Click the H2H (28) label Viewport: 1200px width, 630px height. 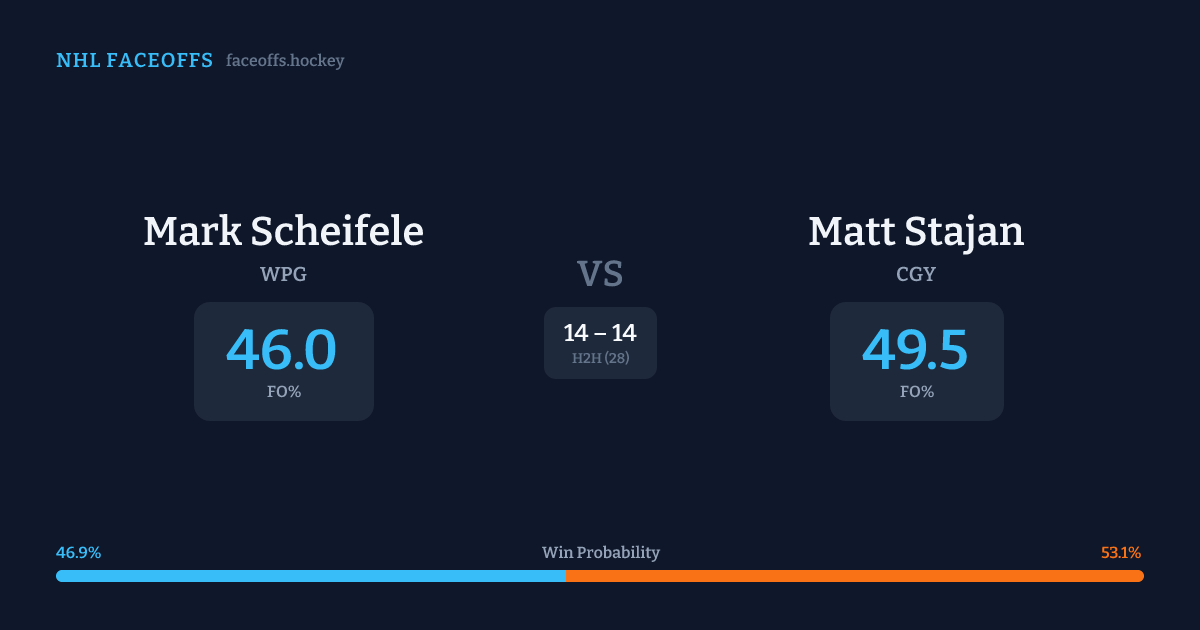coord(600,358)
